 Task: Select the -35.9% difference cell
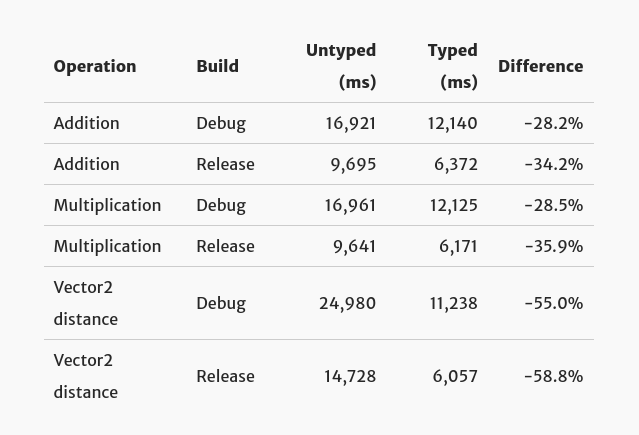(x=553, y=246)
